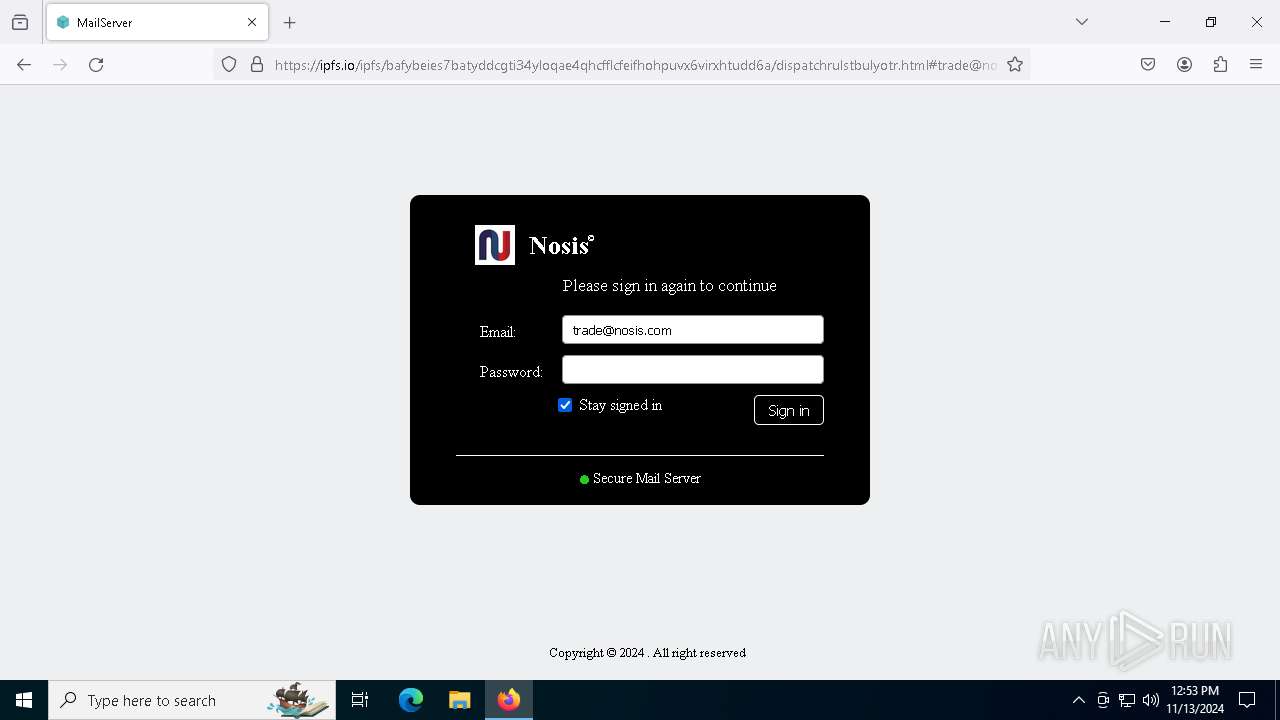
Task: Open the network status tray icon
Action: coord(1127,700)
